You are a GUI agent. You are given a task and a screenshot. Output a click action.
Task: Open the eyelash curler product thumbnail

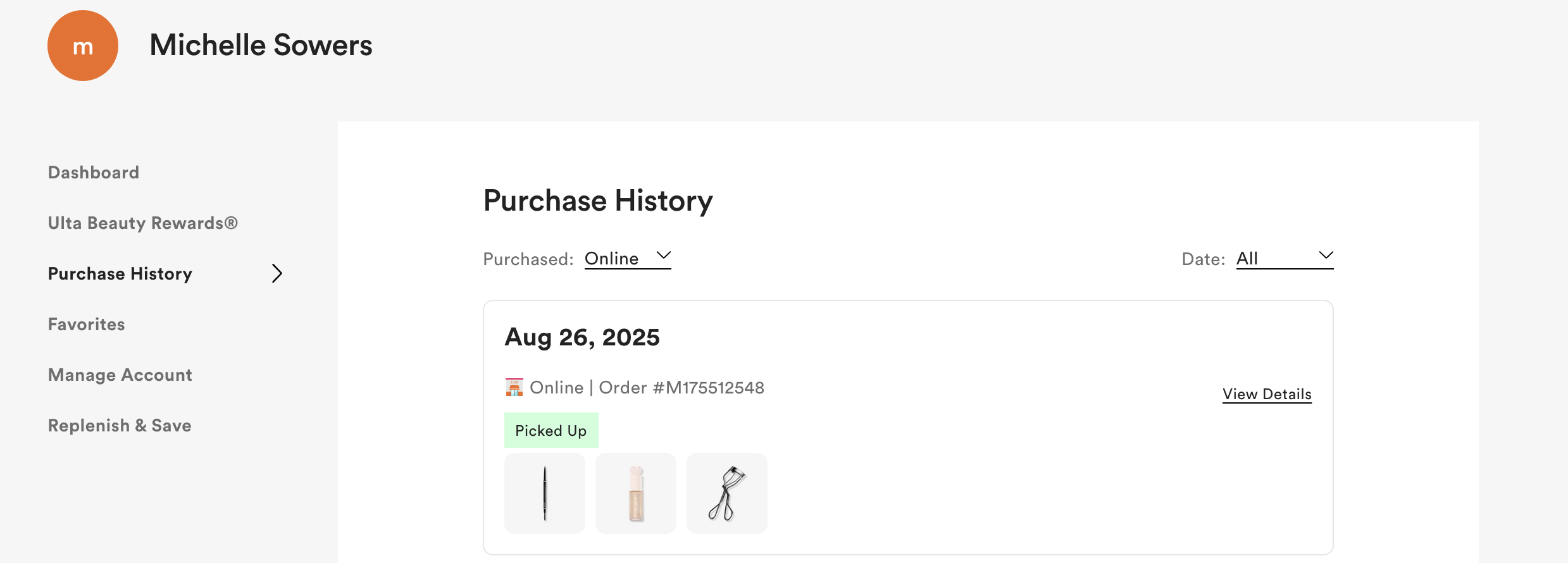727,493
